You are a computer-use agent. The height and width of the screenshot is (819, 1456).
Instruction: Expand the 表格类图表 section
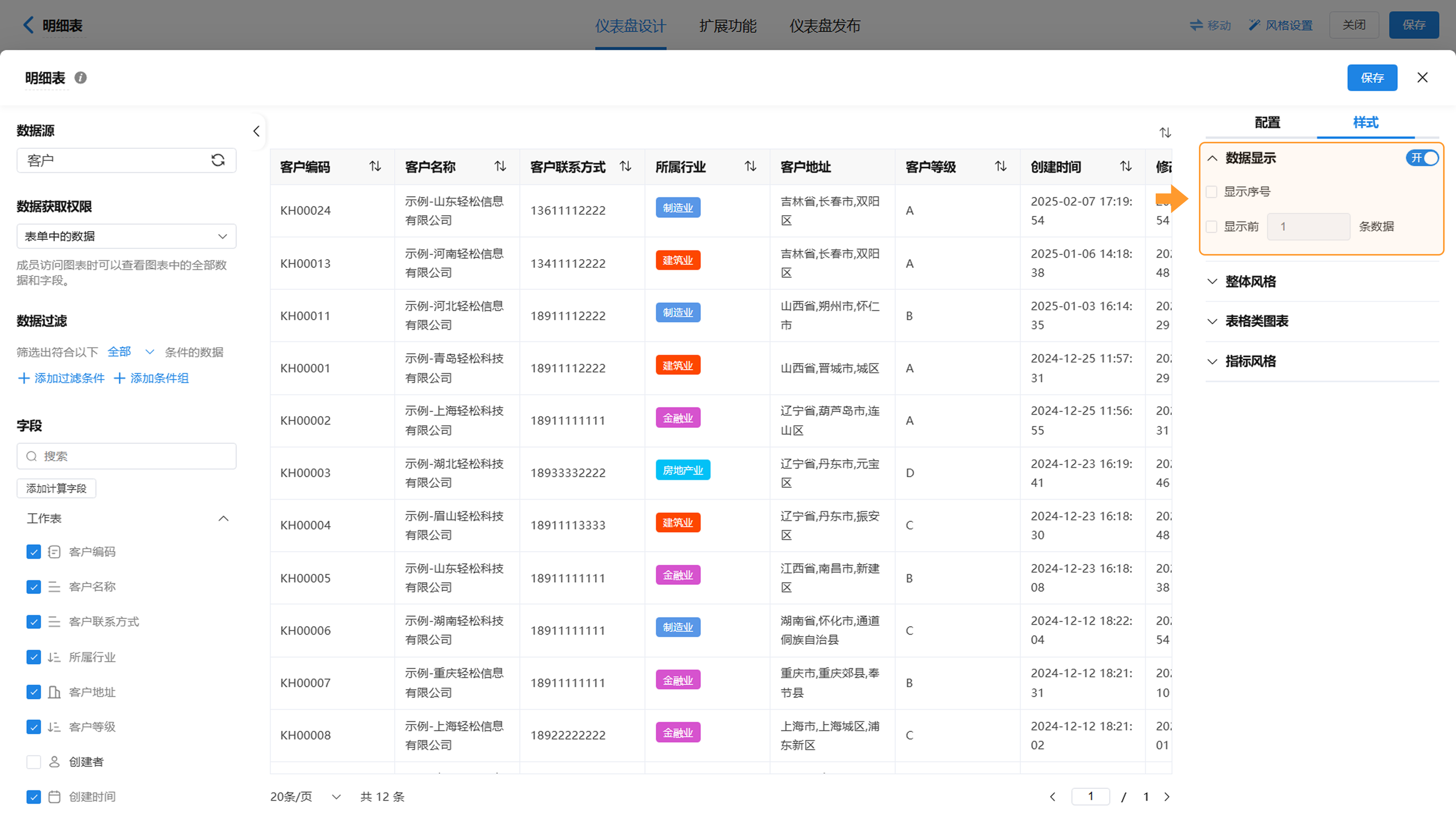click(1212, 321)
